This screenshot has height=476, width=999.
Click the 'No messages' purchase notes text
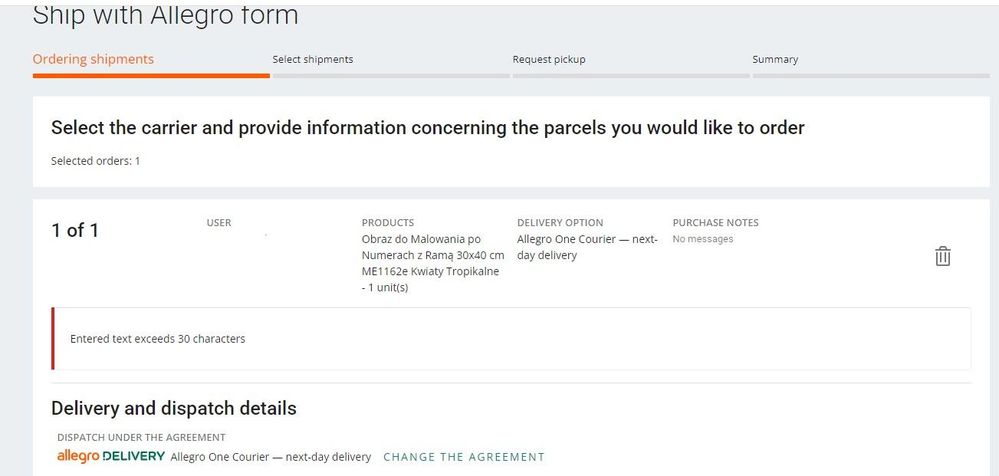tap(703, 239)
